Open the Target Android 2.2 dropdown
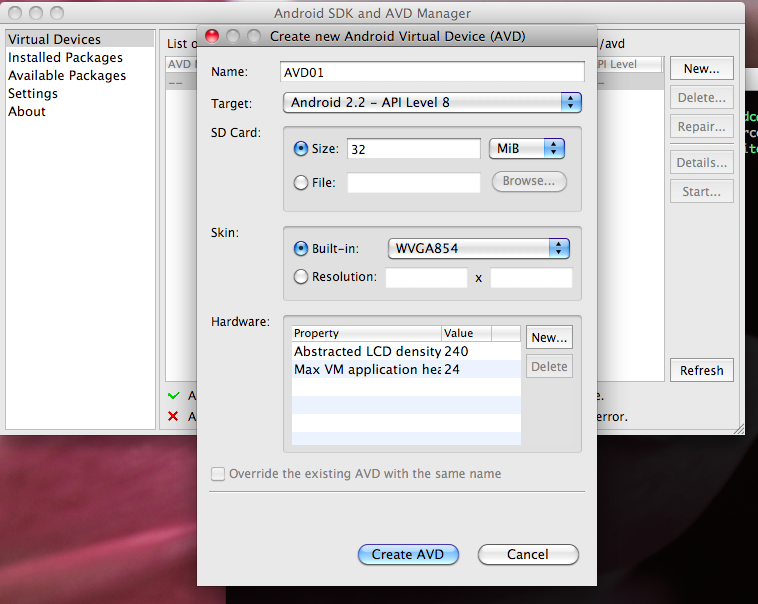 [x=432, y=102]
